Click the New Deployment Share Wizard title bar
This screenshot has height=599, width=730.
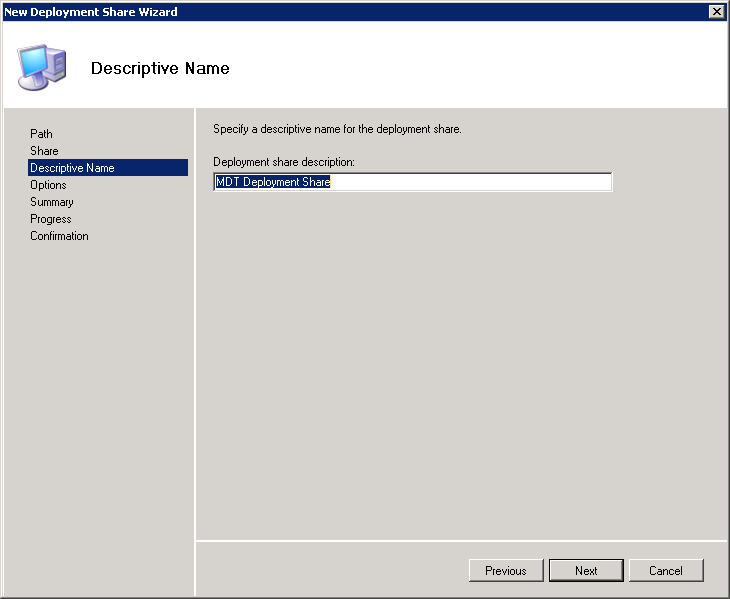click(350, 11)
